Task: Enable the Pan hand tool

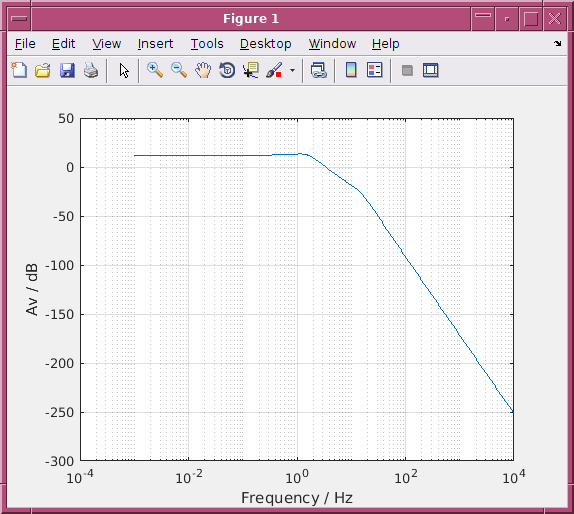Action: click(x=203, y=70)
